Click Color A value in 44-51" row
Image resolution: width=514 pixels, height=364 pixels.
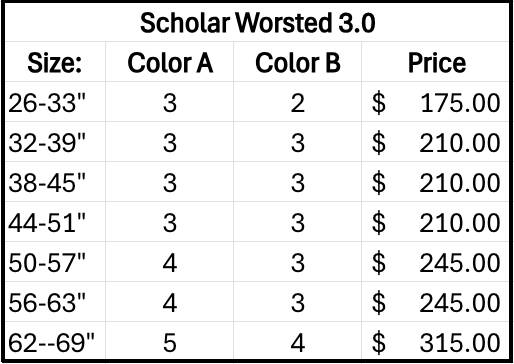click(170, 222)
